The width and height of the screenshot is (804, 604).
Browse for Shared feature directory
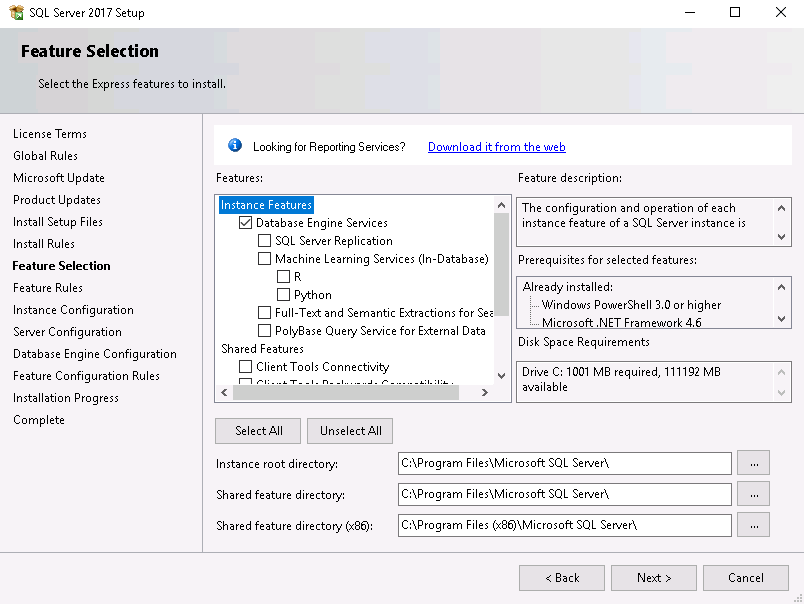coord(754,494)
